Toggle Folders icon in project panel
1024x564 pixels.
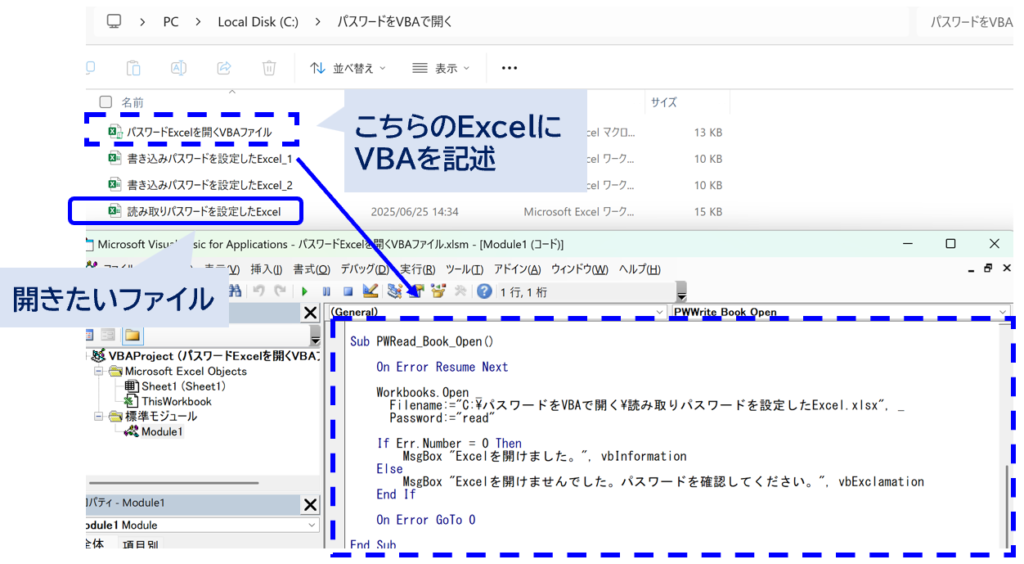(133, 335)
